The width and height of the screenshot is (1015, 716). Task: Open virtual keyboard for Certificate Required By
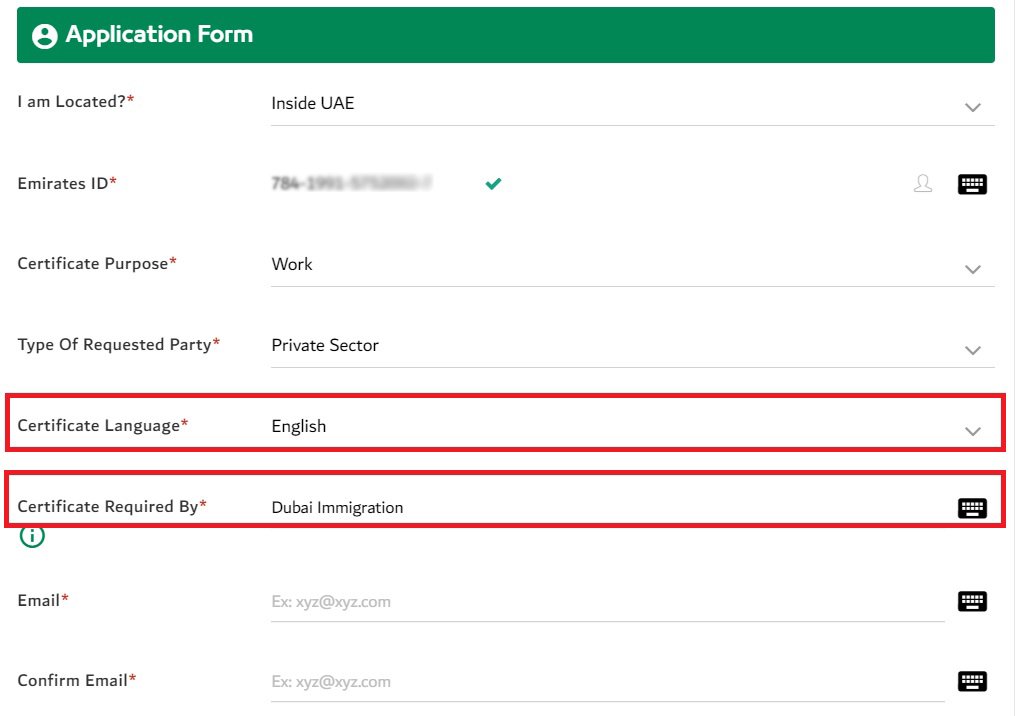pyautogui.click(x=972, y=508)
